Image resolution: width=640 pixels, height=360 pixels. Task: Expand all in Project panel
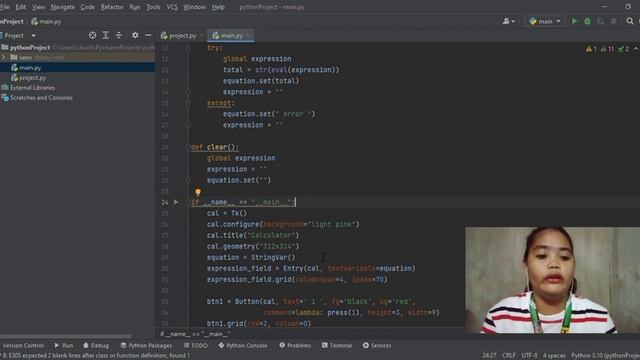point(106,36)
